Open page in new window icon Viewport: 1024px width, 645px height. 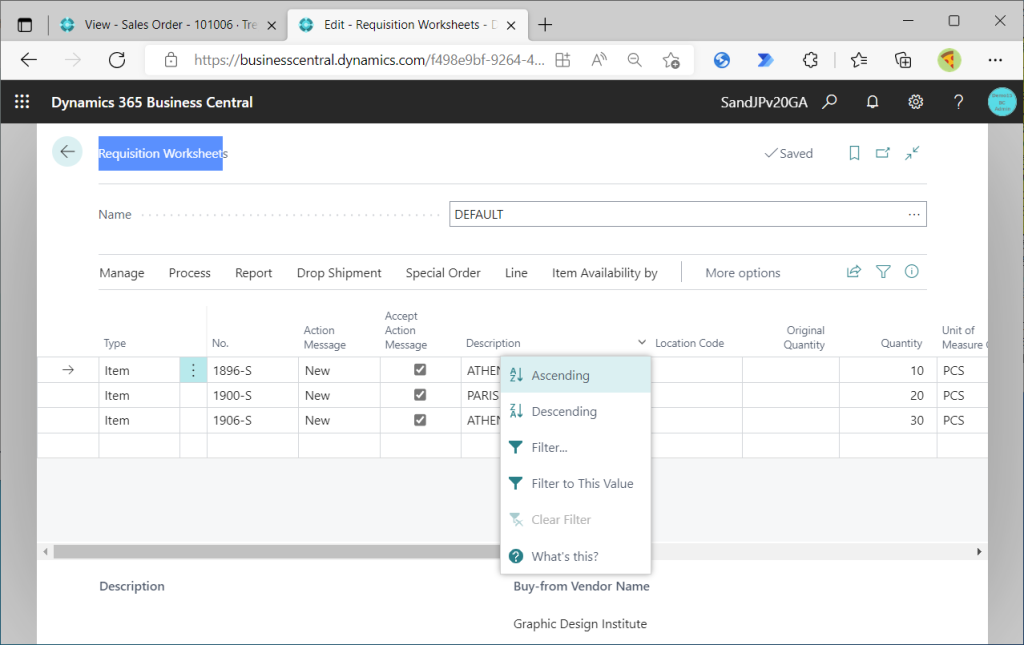click(883, 153)
